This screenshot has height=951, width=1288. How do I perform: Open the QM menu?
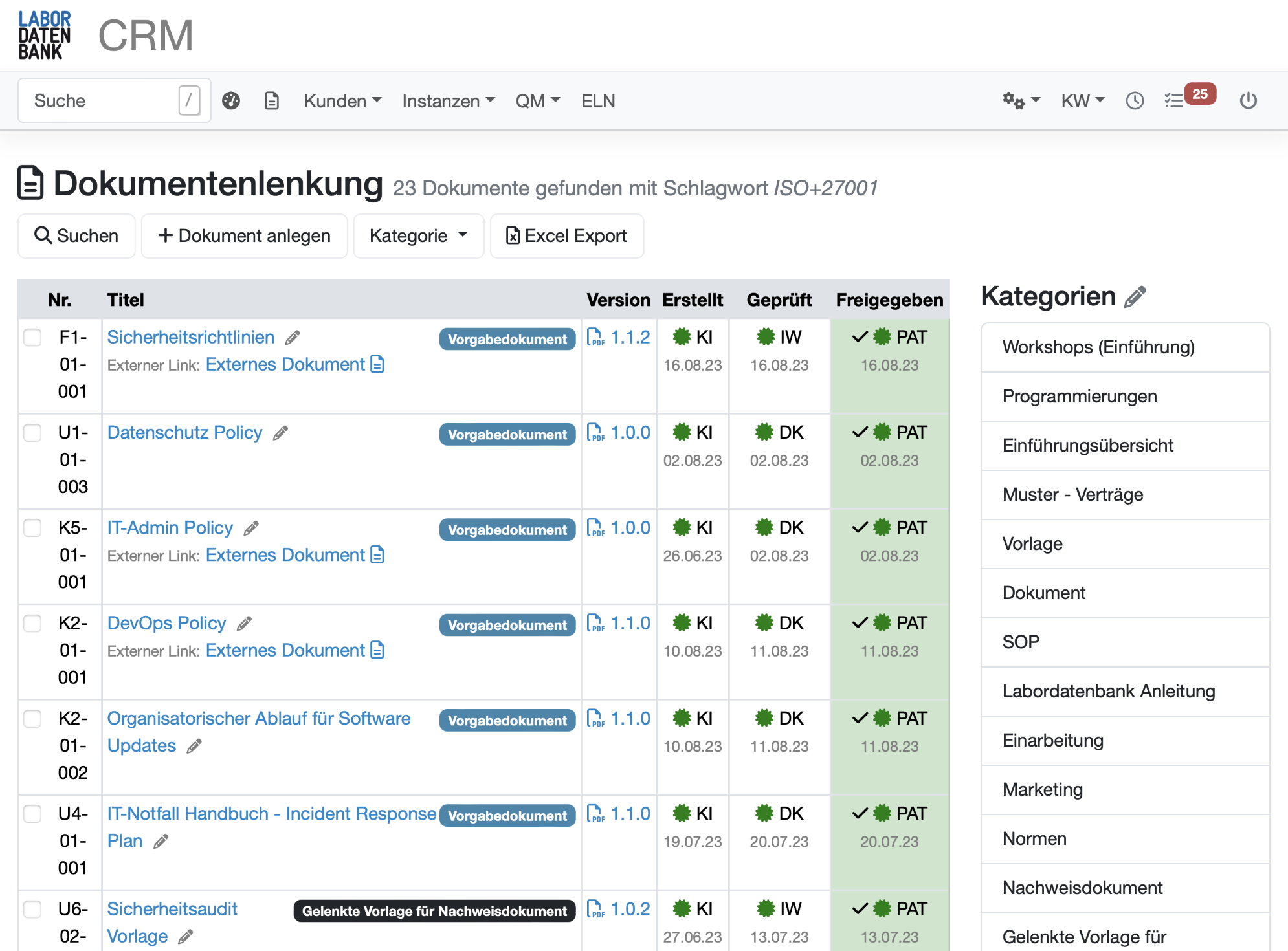(537, 100)
